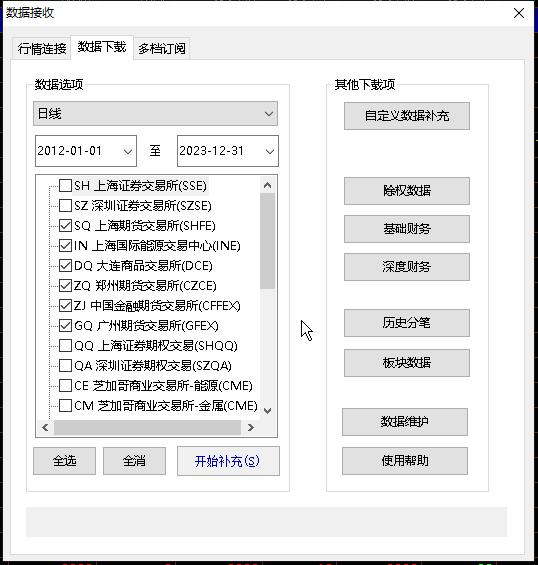Uncheck IN 上海国际能源交易中心(INE) checkbox
This screenshot has height=565, width=538.
tap(65, 246)
